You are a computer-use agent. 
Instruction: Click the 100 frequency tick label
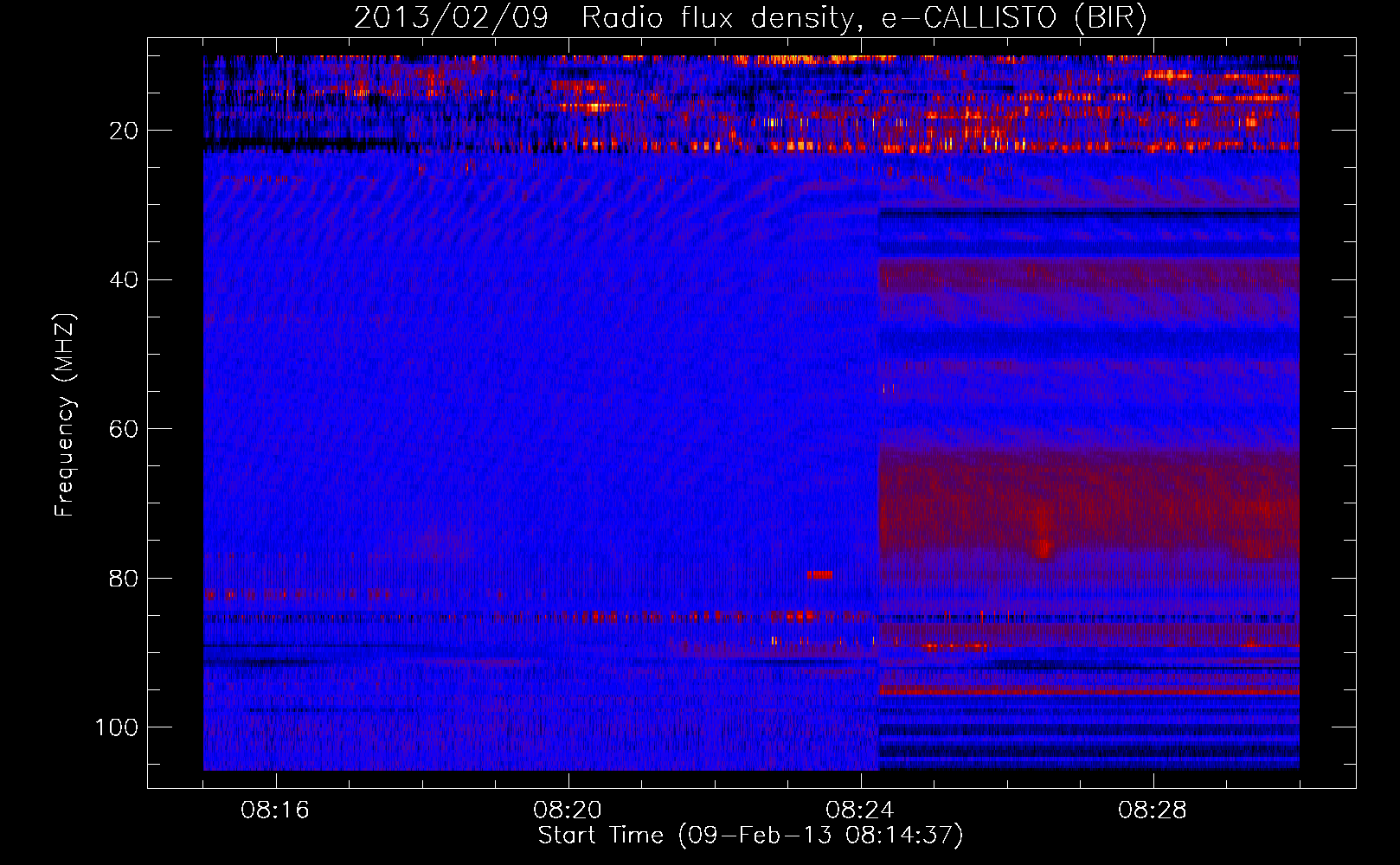pyautogui.click(x=117, y=727)
